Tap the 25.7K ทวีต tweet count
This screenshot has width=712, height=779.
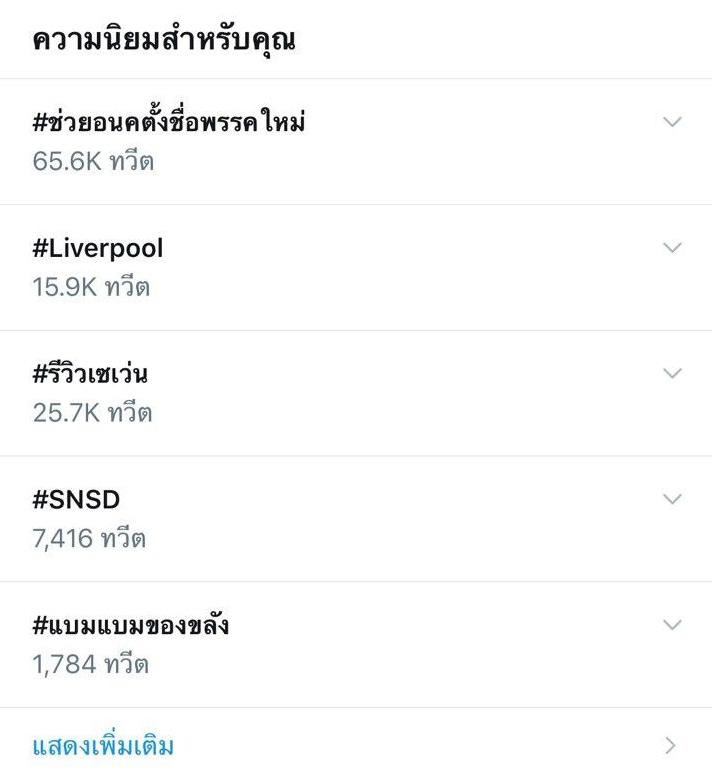point(92,412)
